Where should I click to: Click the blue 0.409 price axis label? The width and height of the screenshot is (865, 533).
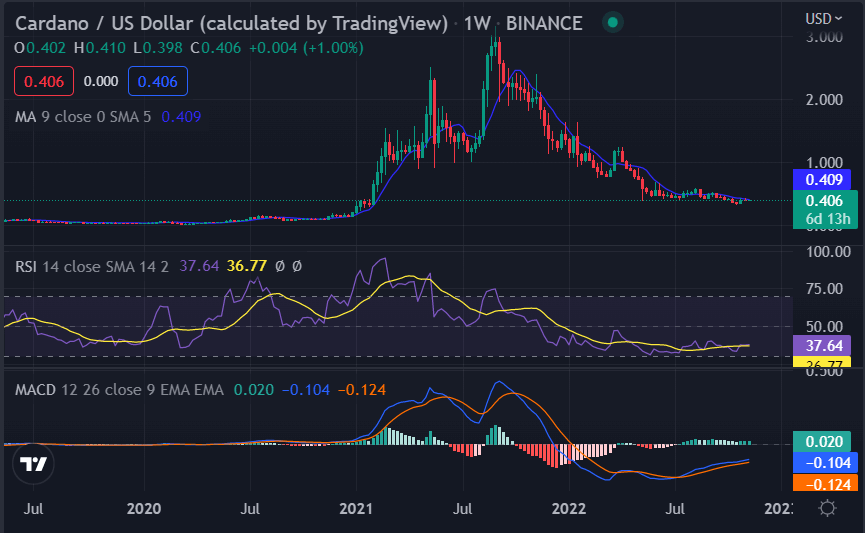click(822, 180)
